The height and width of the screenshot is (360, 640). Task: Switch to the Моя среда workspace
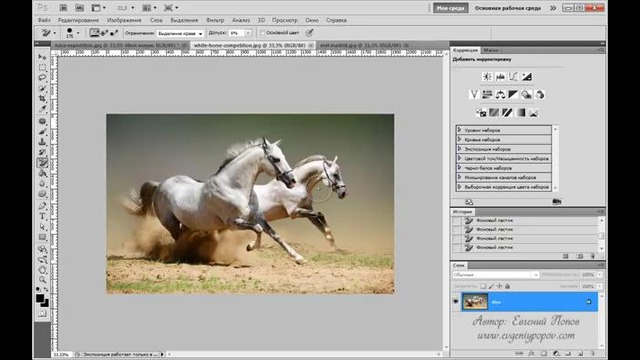point(451,8)
